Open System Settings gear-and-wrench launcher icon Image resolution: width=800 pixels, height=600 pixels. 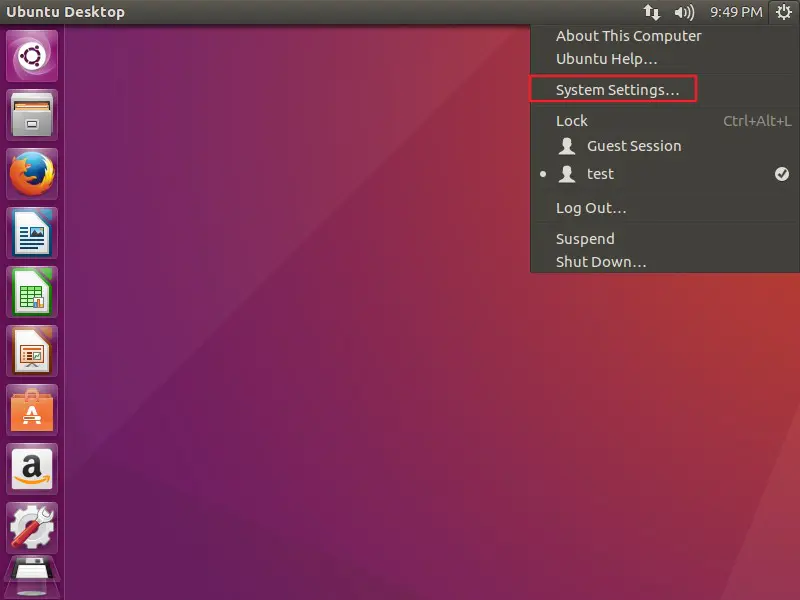point(32,528)
